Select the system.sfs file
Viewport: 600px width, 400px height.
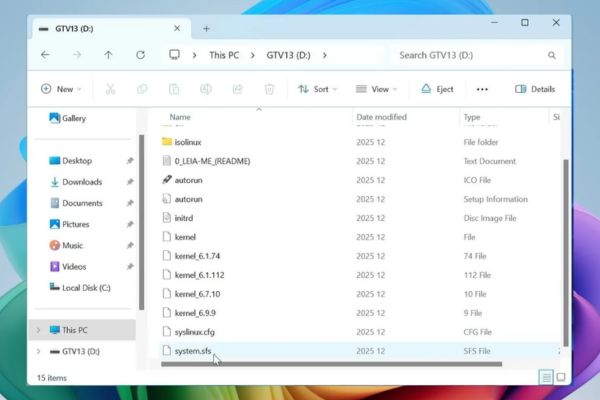tap(360, 351)
